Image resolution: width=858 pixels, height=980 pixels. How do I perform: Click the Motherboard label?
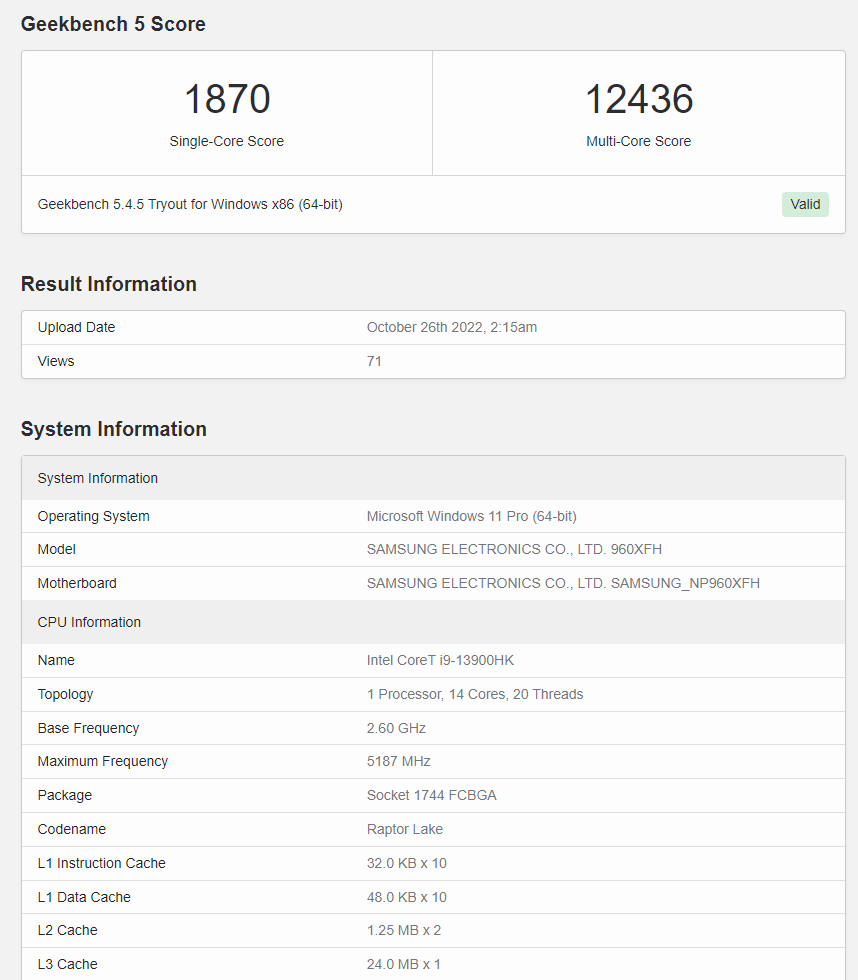coord(77,583)
